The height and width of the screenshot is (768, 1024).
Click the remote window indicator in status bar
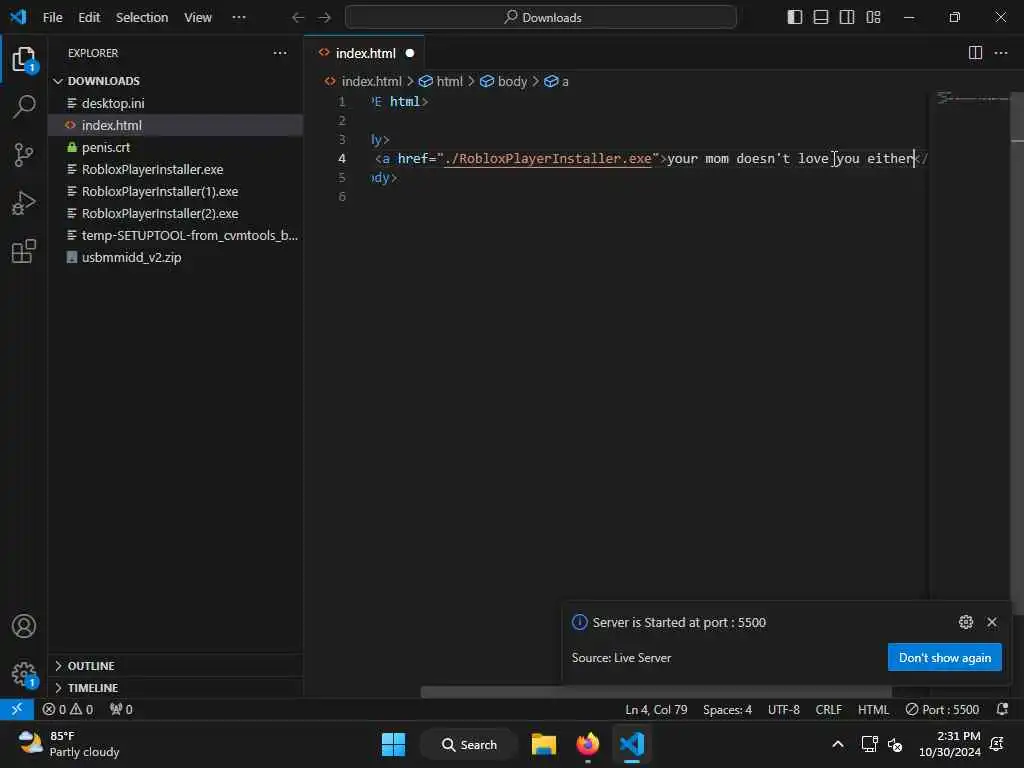click(17, 709)
